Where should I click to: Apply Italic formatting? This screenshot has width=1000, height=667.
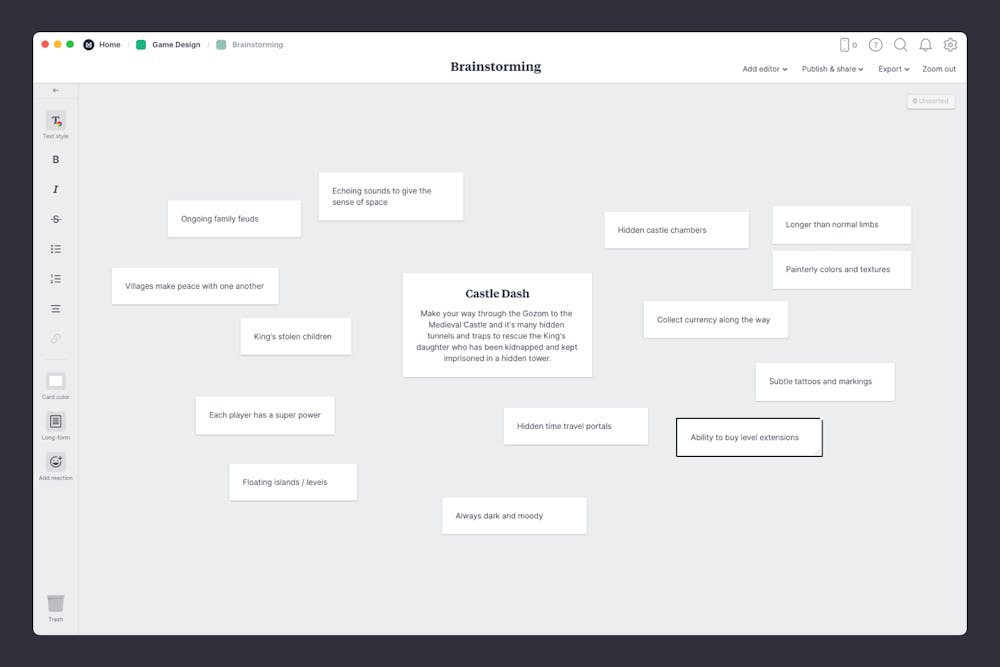(55, 189)
